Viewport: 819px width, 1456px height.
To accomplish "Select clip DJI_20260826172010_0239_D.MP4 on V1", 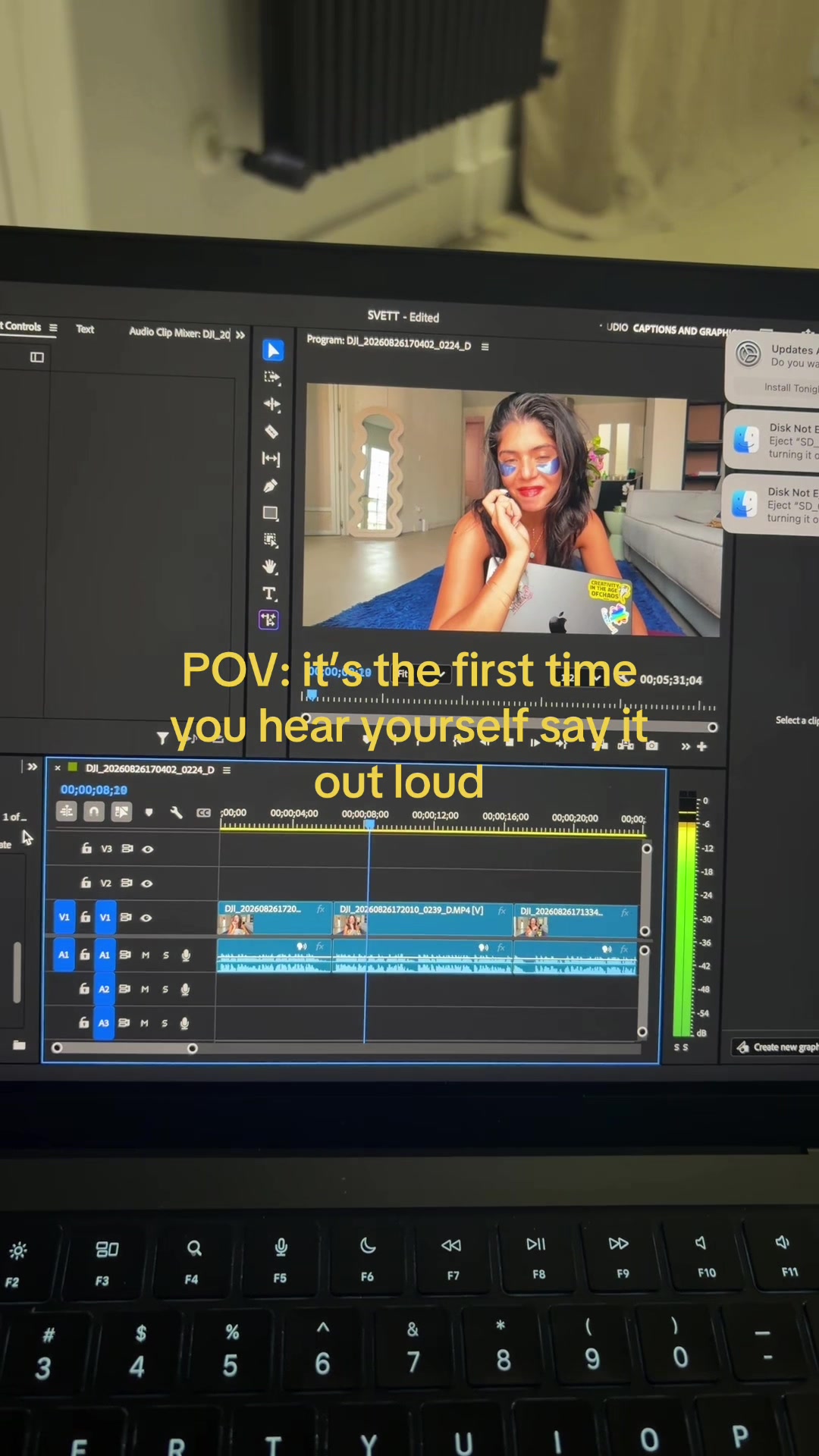I will 423,918.
